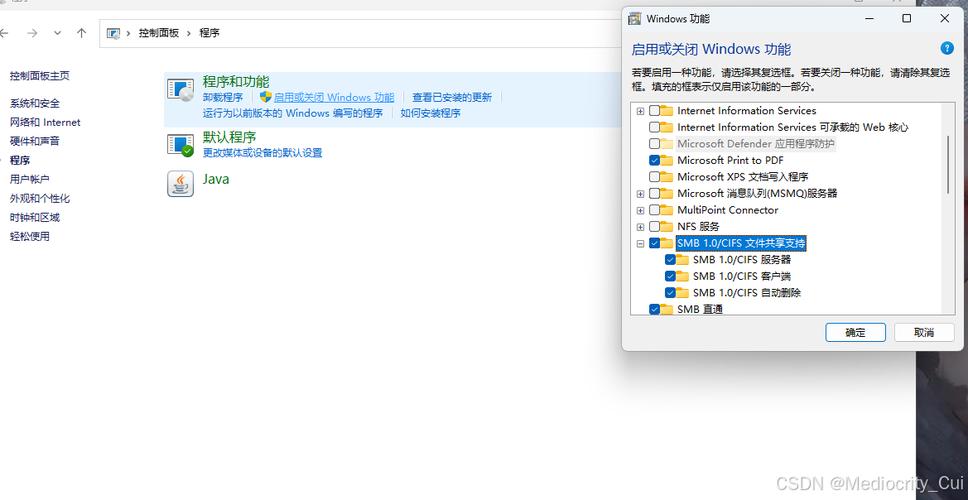Click the NFS 服务 folder icon

(x=666, y=227)
